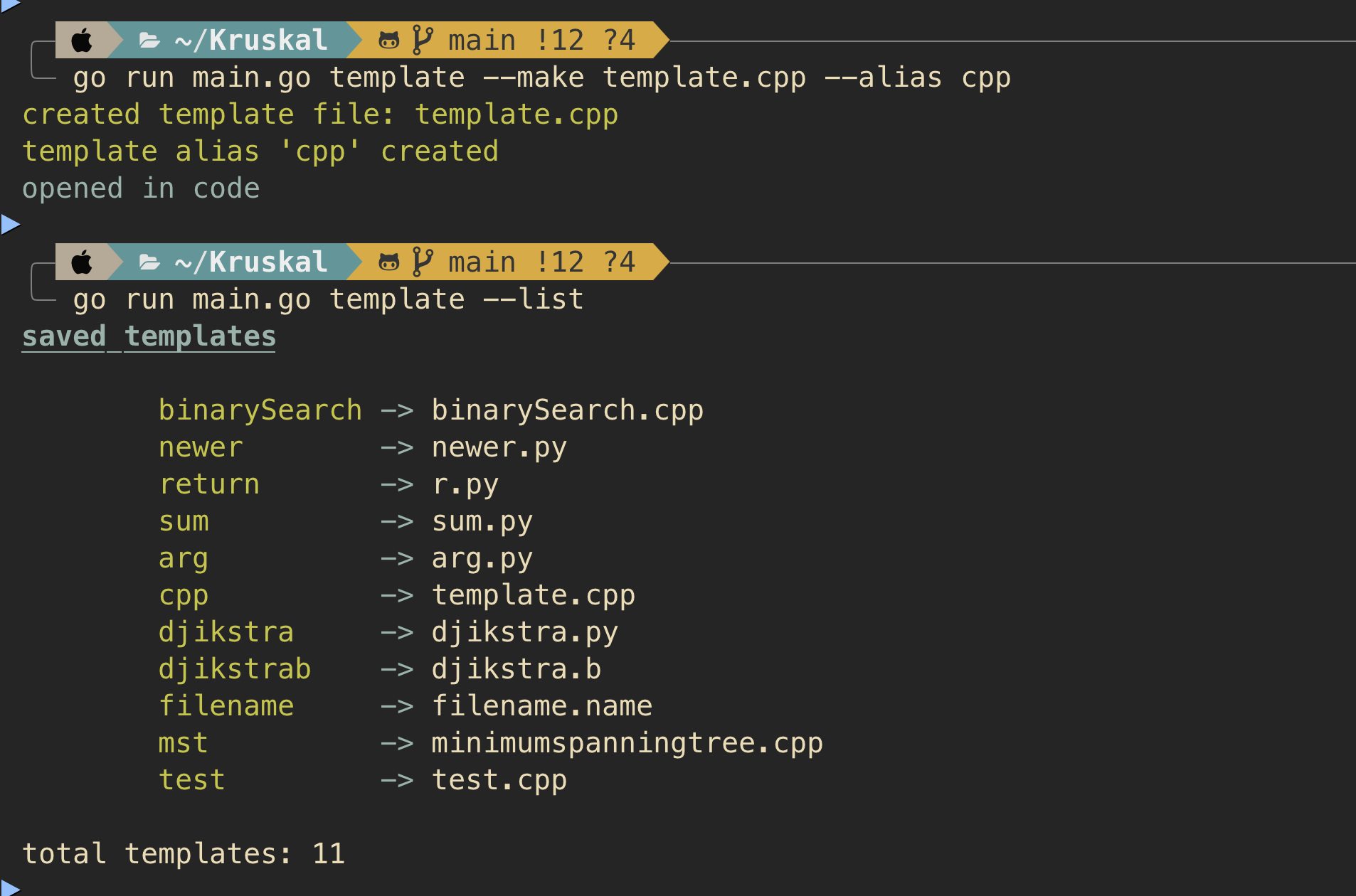Click the 'template alias 'cpp' created' message
Image resolution: width=1356 pixels, height=896 pixels.
(x=260, y=151)
